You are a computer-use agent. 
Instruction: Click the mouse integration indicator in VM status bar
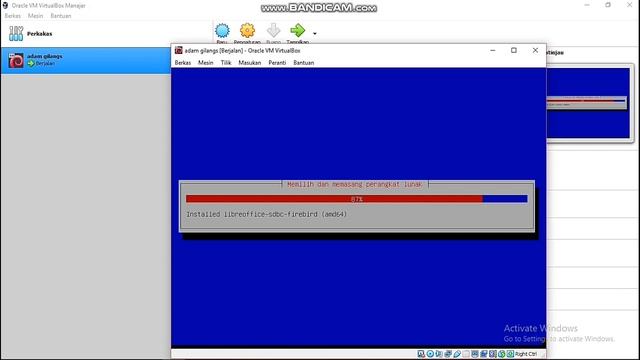(502, 354)
